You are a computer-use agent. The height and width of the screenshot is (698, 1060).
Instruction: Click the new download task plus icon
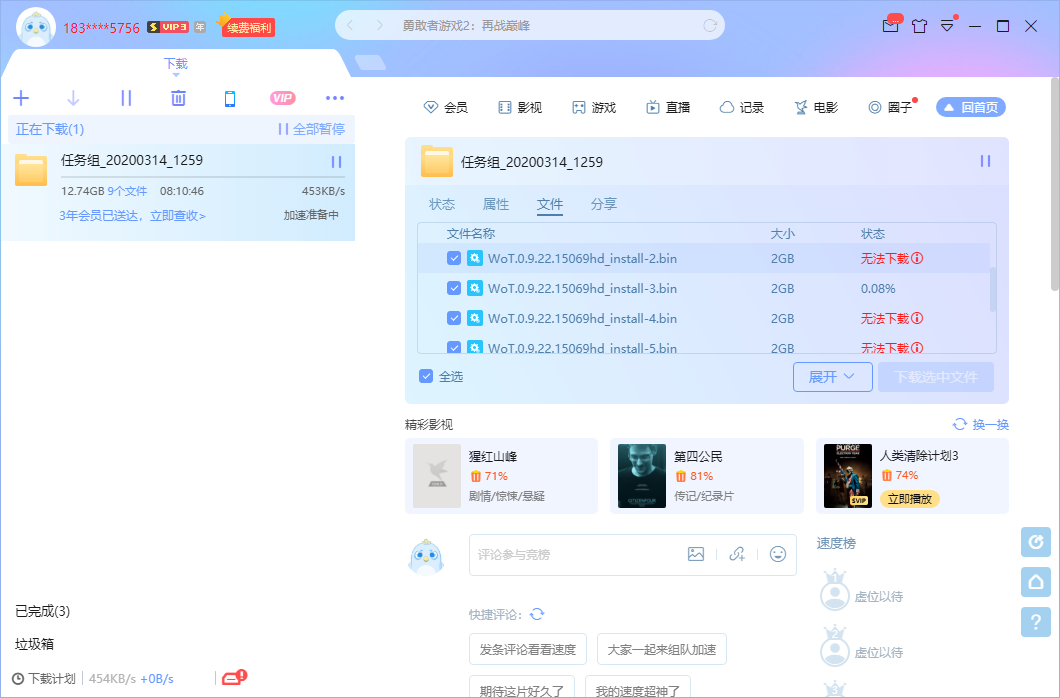point(21,98)
